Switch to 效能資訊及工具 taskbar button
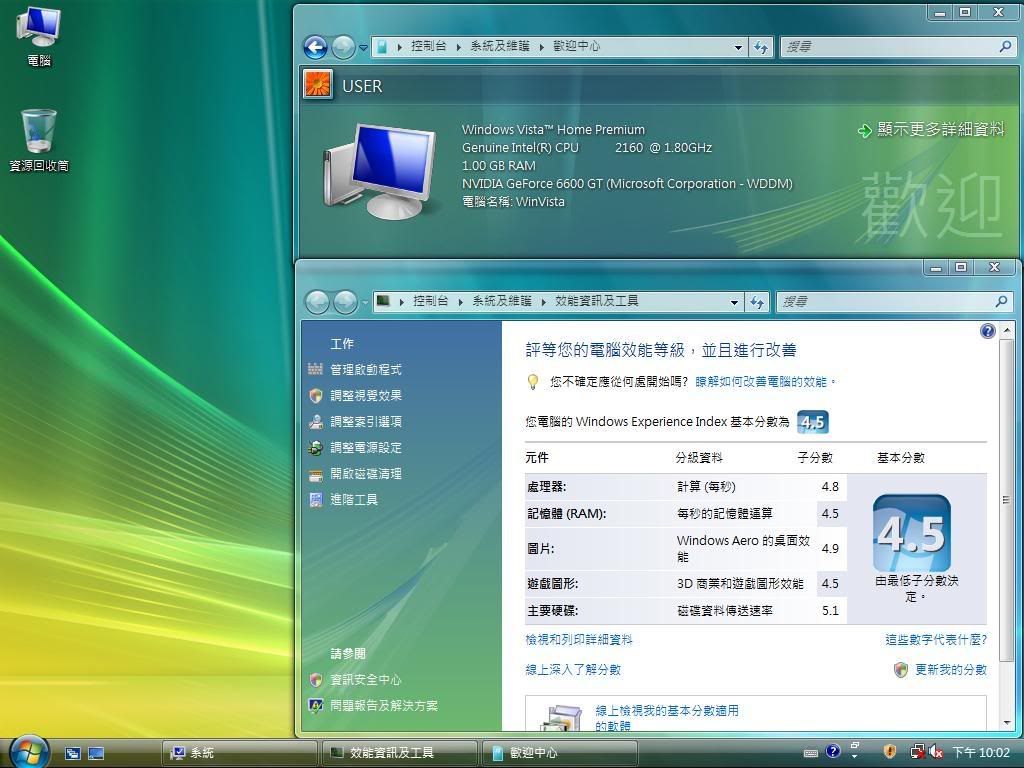Screen dimensions: 1024x768 [399, 753]
